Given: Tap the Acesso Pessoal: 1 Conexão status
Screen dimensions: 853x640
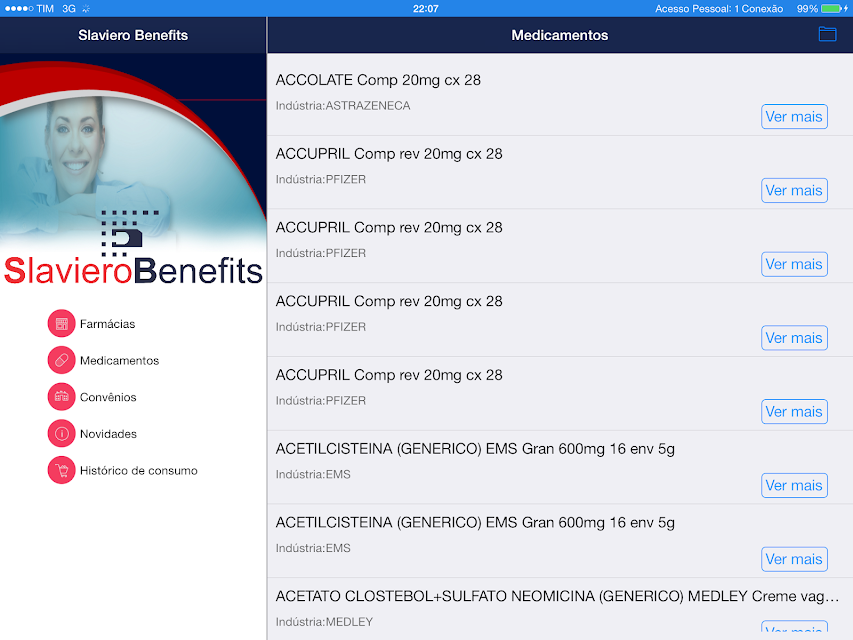Looking at the screenshot, I should click(719, 9).
